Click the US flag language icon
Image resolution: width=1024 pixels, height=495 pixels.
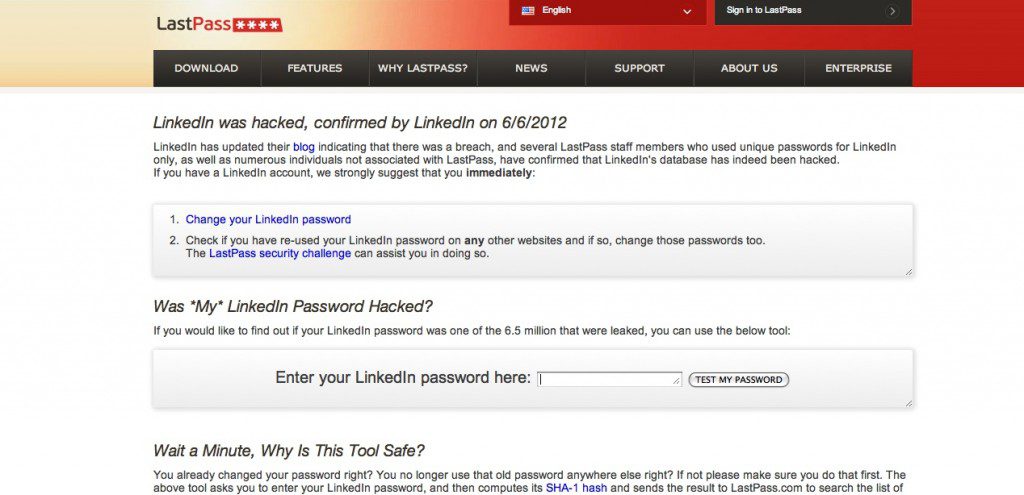point(528,11)
